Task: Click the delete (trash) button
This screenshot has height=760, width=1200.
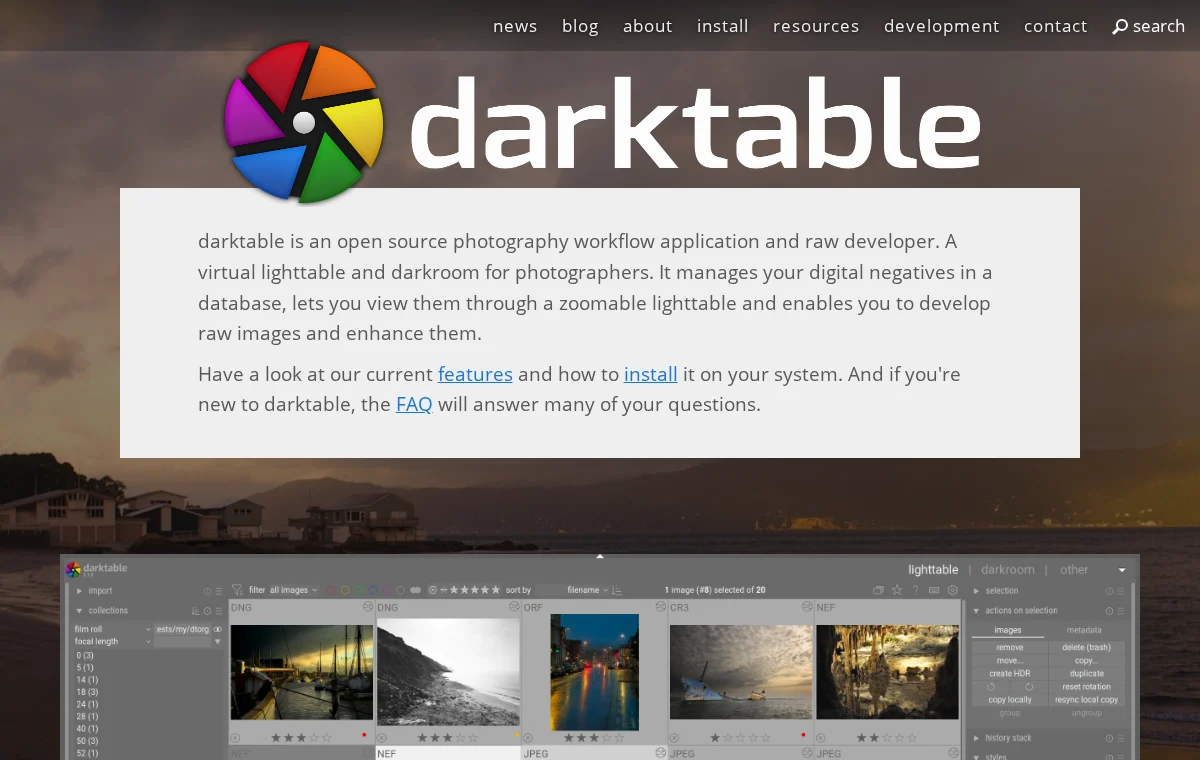Action: pyautogui.click(x=1087, y=647)
